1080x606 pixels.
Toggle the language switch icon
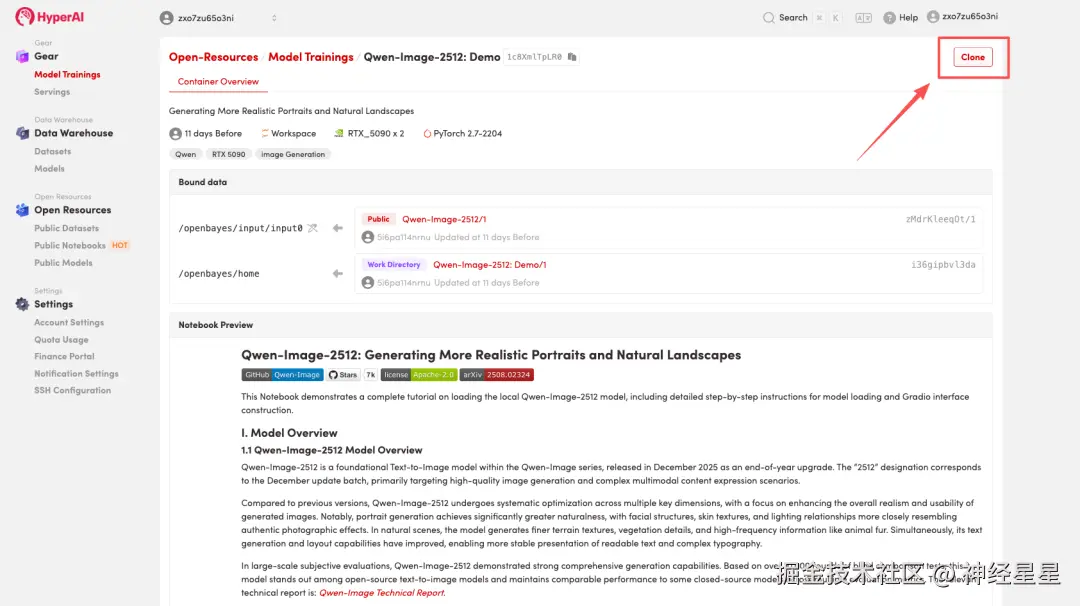point(863,18)
